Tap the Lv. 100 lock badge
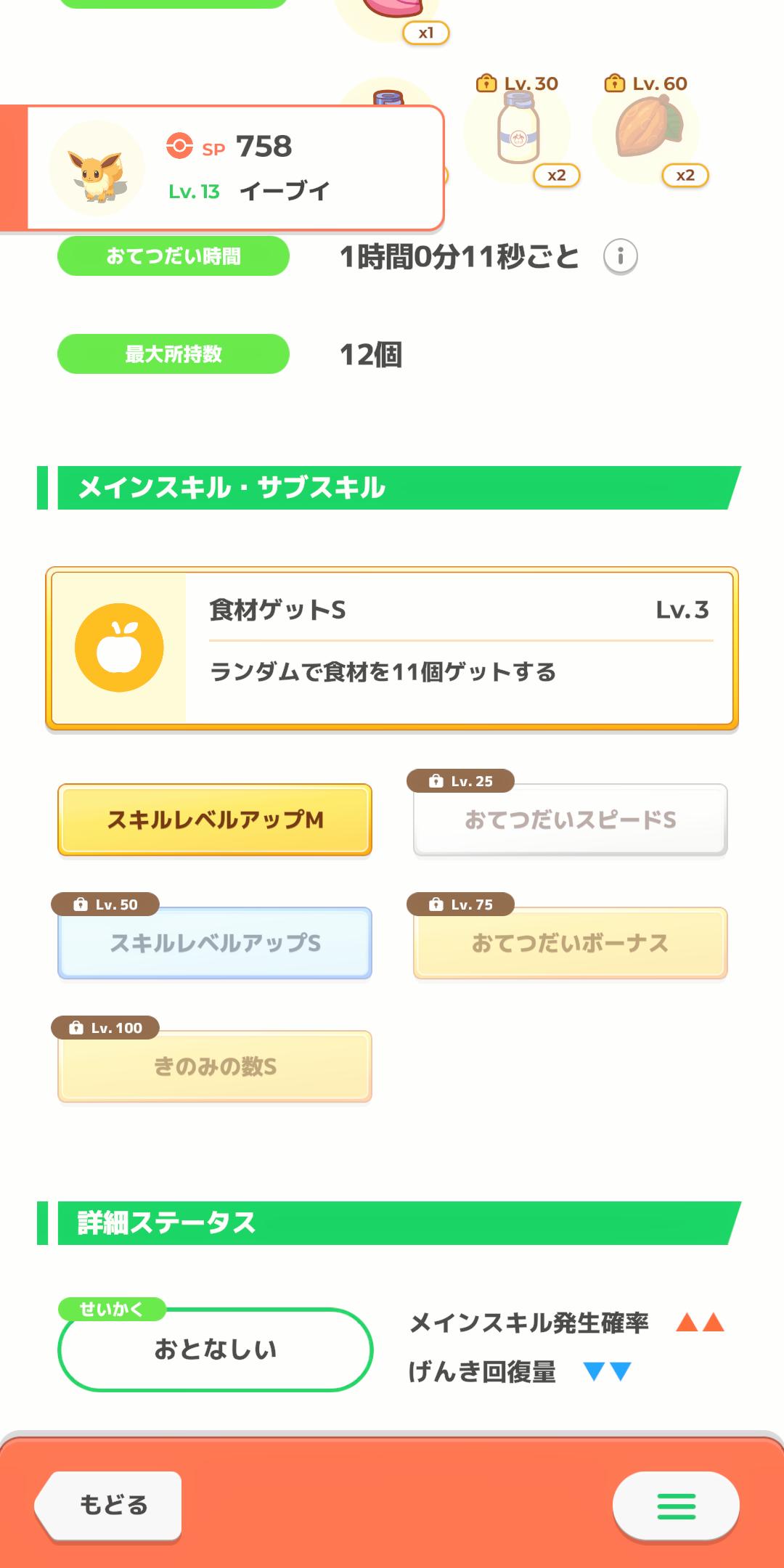The height and width of the screenshot is (1568, 784). point(106,1028)
